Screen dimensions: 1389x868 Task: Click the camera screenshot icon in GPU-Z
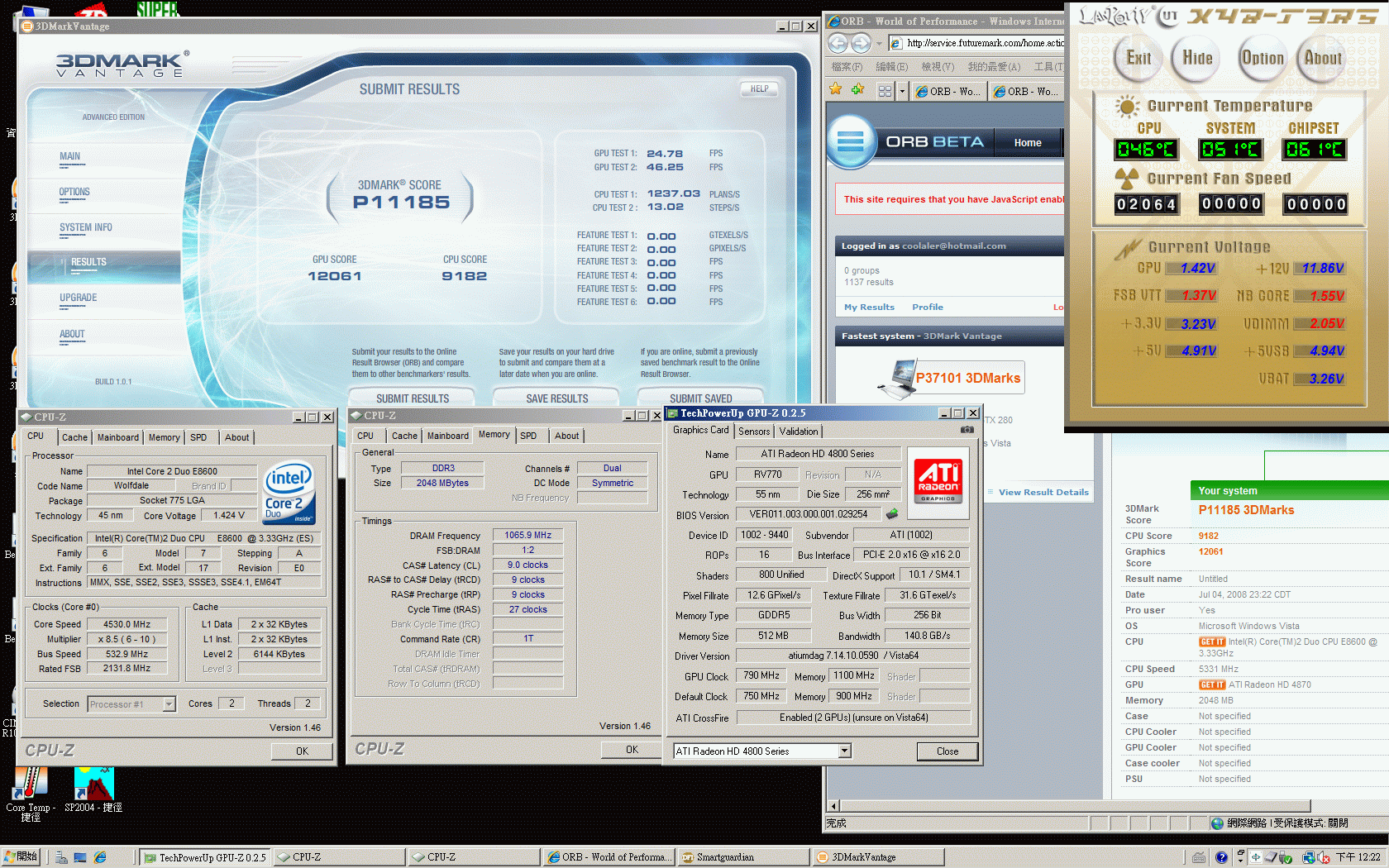point(967,430)
